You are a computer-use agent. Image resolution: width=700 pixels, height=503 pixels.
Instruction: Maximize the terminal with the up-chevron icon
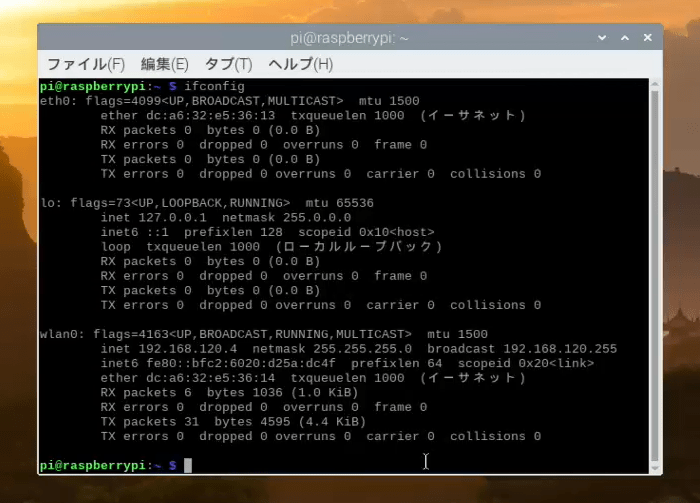[x=625, y=38]
